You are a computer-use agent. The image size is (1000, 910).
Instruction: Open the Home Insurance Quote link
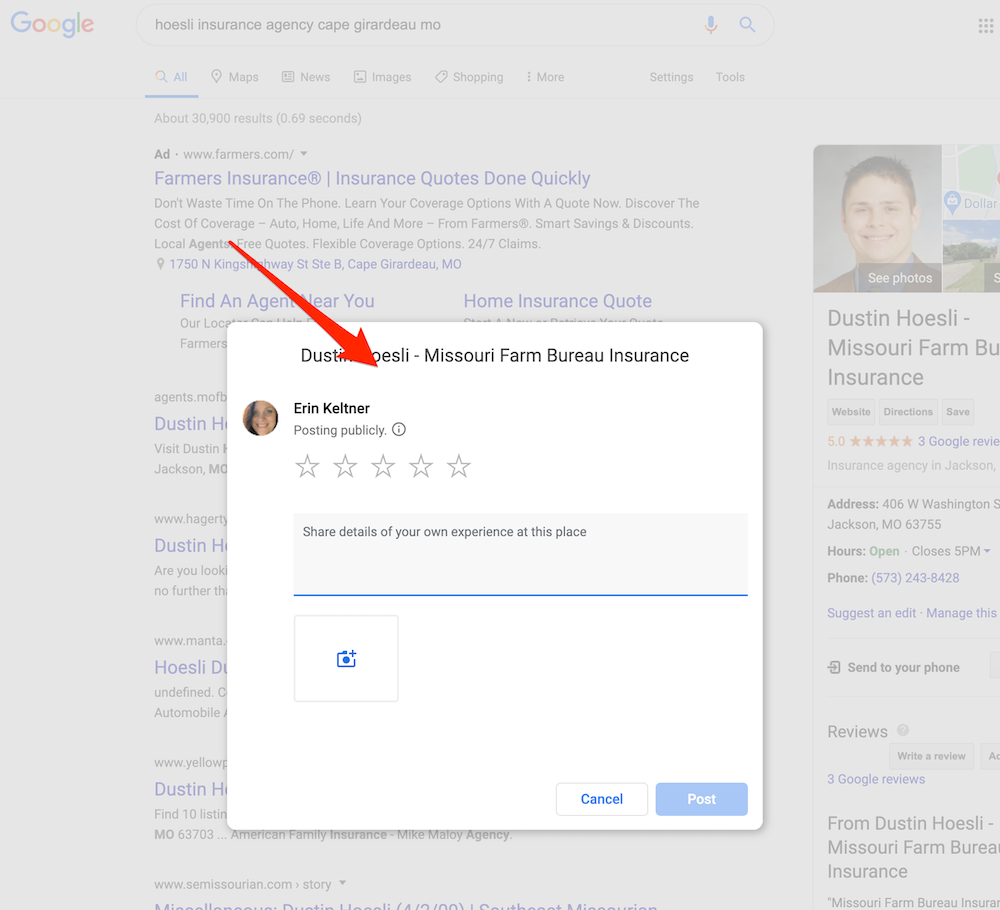[x=557, y=301]
